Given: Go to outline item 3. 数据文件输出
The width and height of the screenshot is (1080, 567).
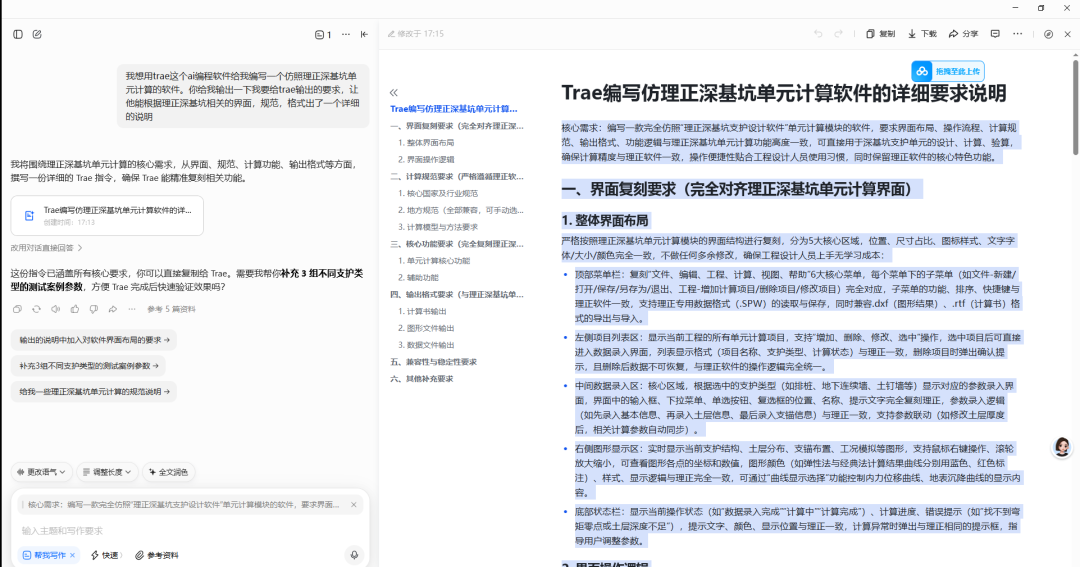Looking at the screenshot, I should point(426,345).
